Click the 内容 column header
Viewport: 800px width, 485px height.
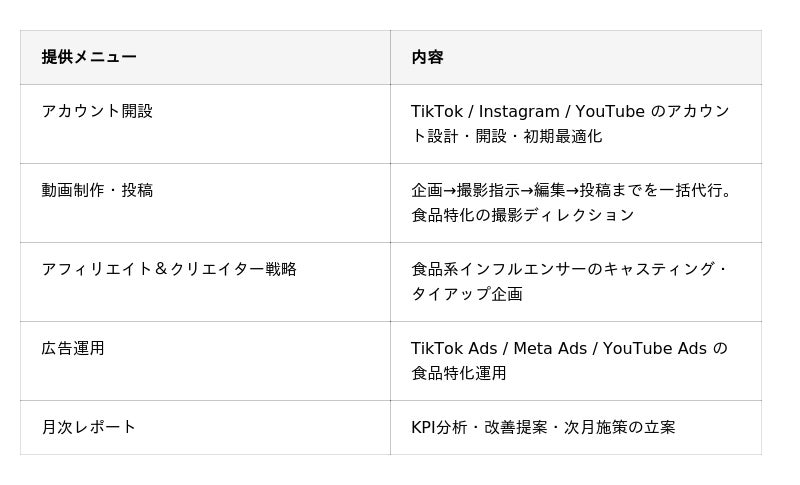click(427, 57)
